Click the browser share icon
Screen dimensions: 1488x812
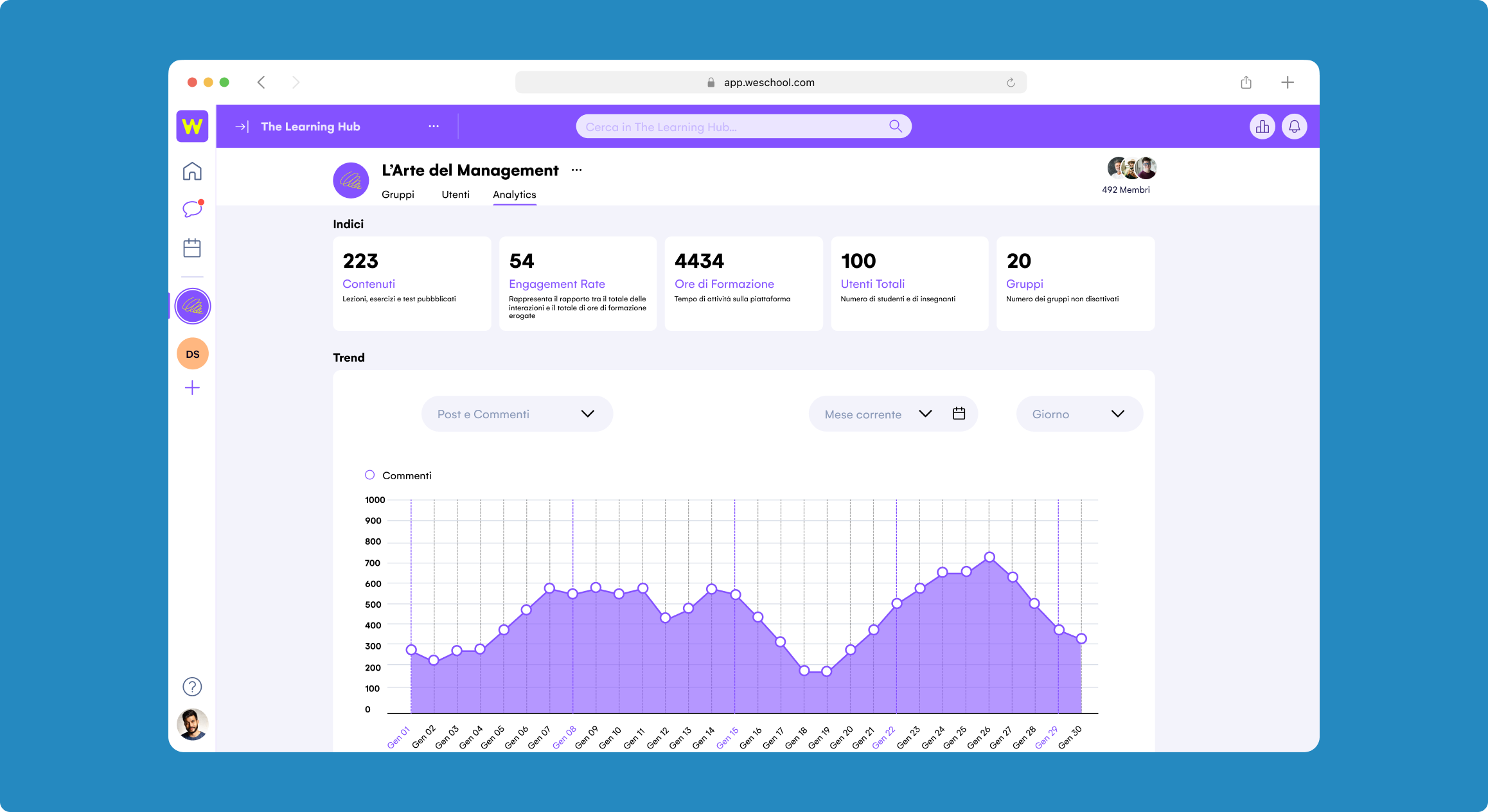pos(1246,82)
